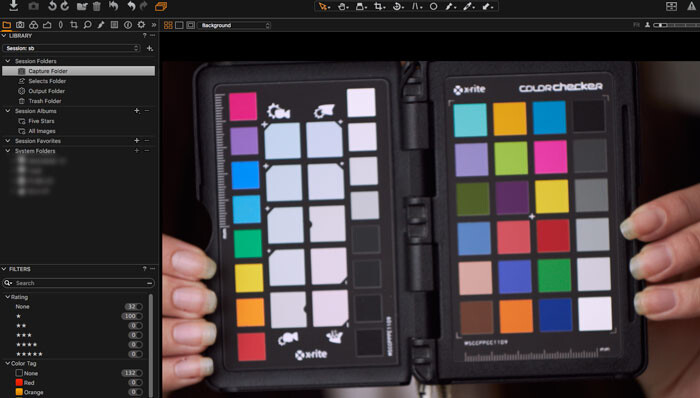Screen dimensions: 700x398
Task: Click the Reset adjustments icon
Action: (x=113, y=6)
